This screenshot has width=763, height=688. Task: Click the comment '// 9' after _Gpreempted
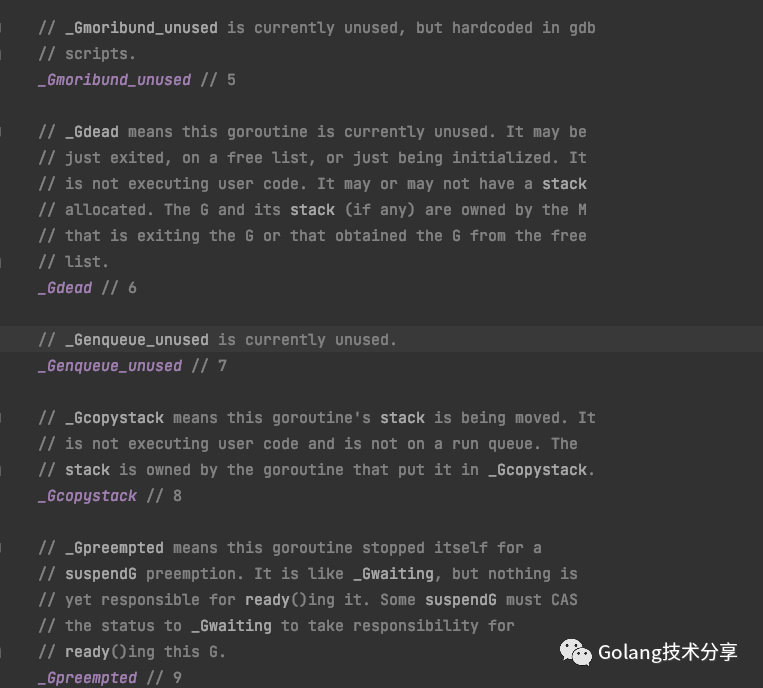[x=164, y=678]
